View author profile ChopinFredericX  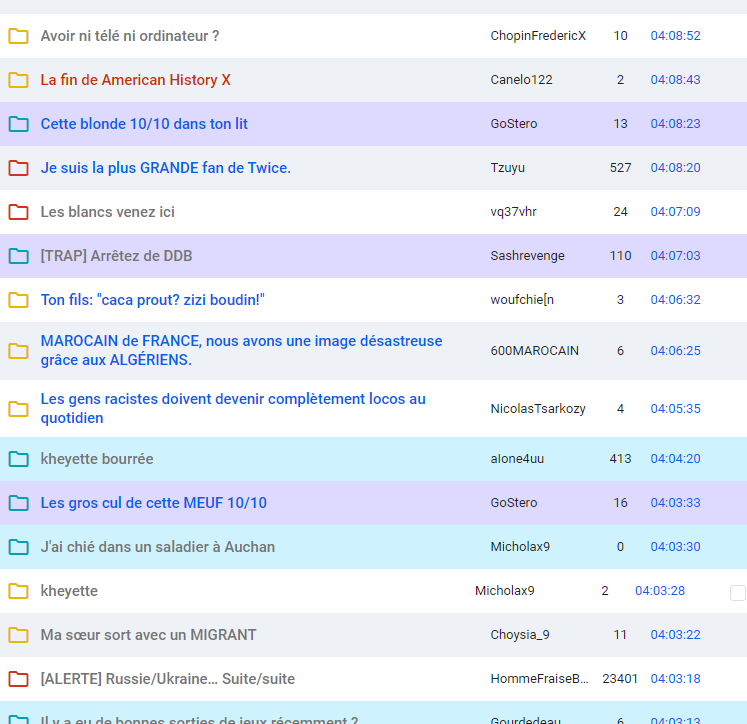tap(538, 36)
